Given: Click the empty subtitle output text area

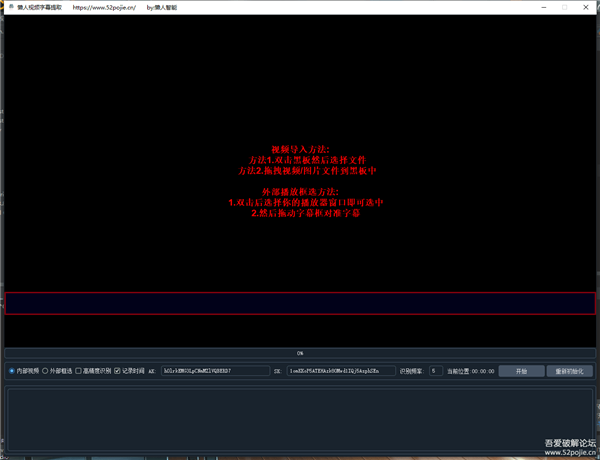Looking at the screenshot, I should pos(300,419).
